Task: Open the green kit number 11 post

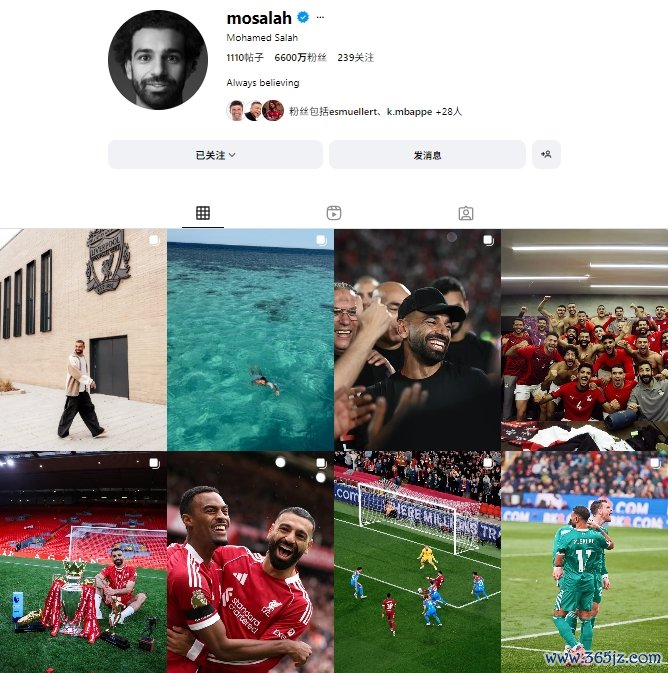Action: click(584, 562)
